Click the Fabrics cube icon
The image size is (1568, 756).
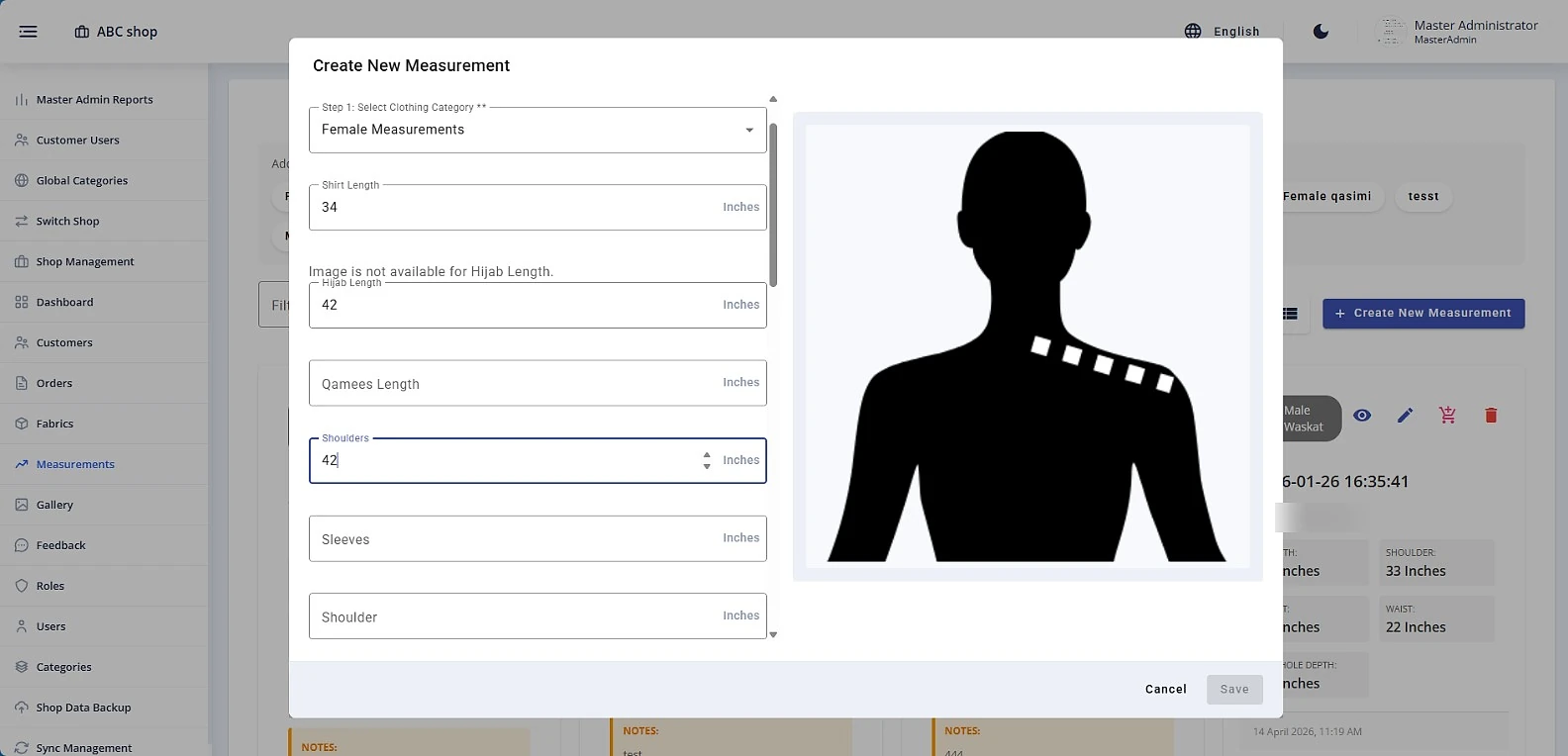pyautogui.click(x=22, y=425)
